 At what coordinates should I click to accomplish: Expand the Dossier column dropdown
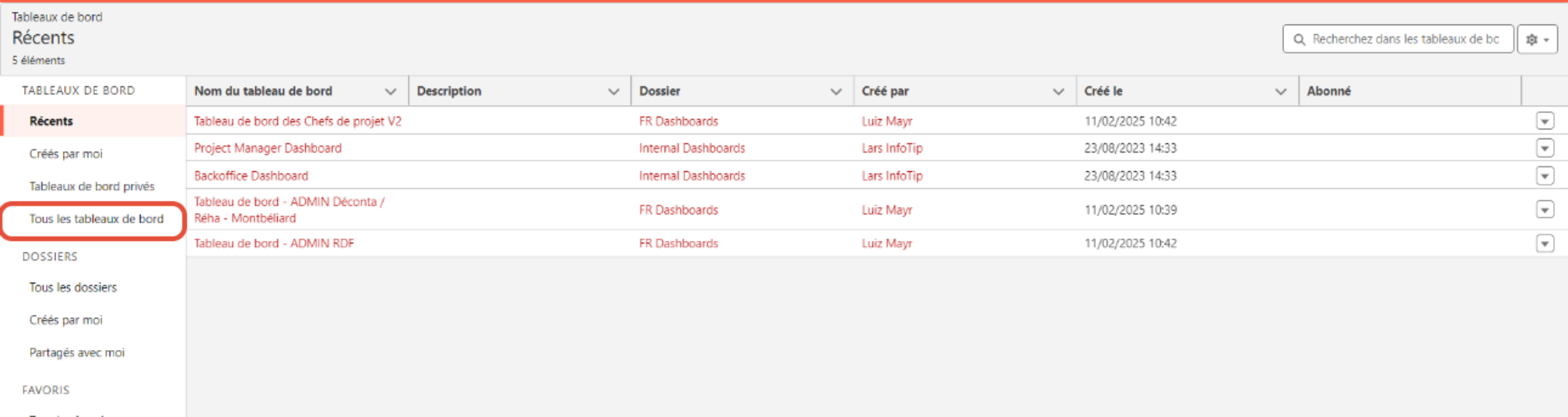(x=836, y=91)
